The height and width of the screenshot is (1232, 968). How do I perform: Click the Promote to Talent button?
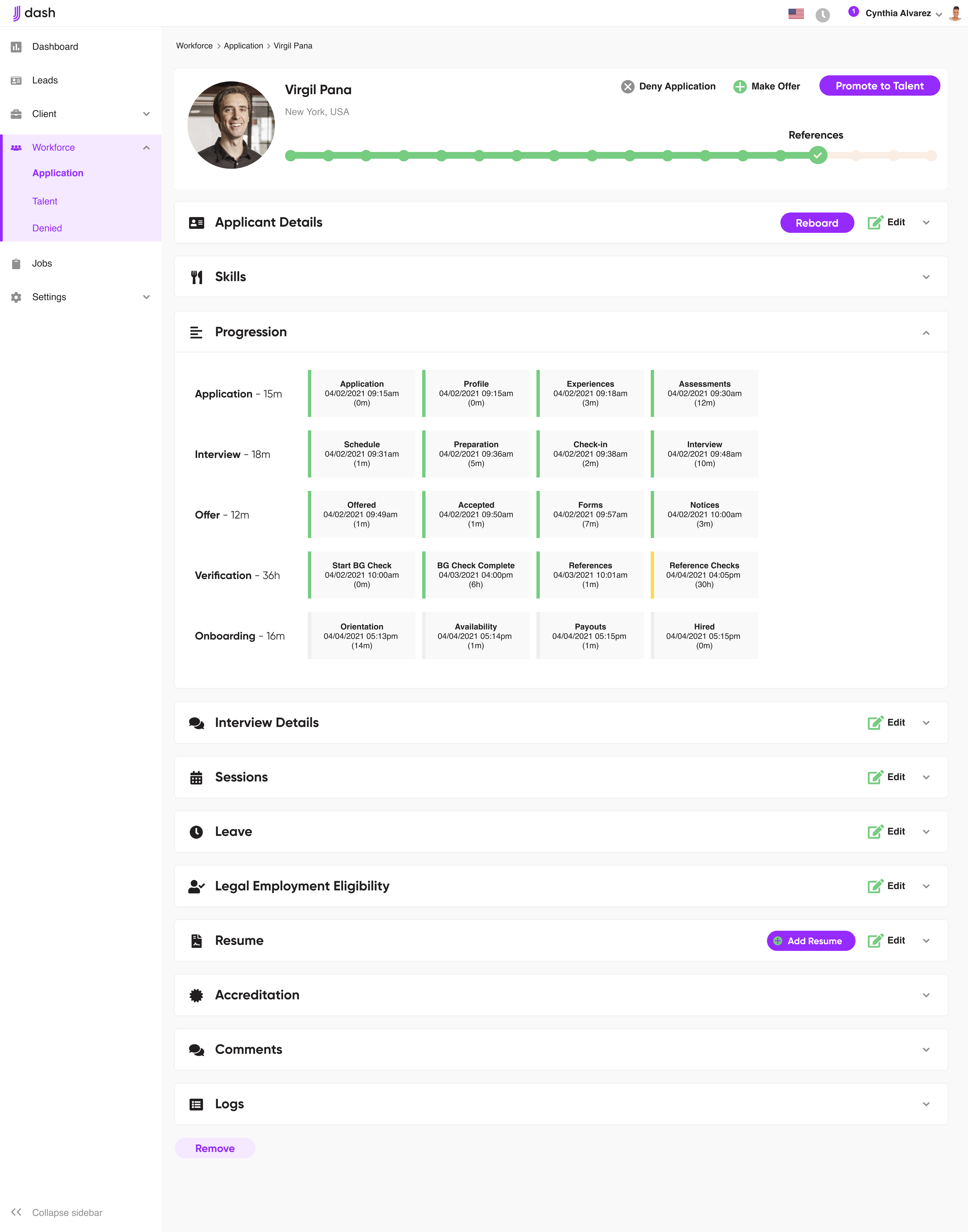pos(880,86)
